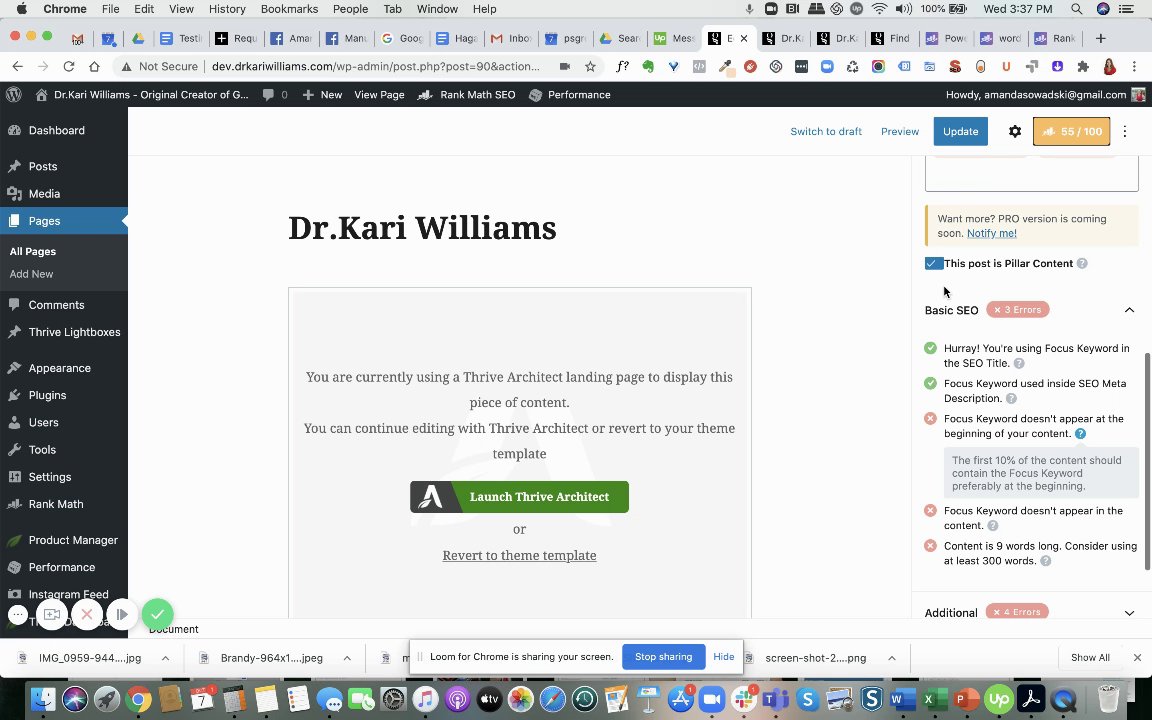Click Notify me! link
The height and width of the screenshot is (720, 1152).
click(992, 233)
